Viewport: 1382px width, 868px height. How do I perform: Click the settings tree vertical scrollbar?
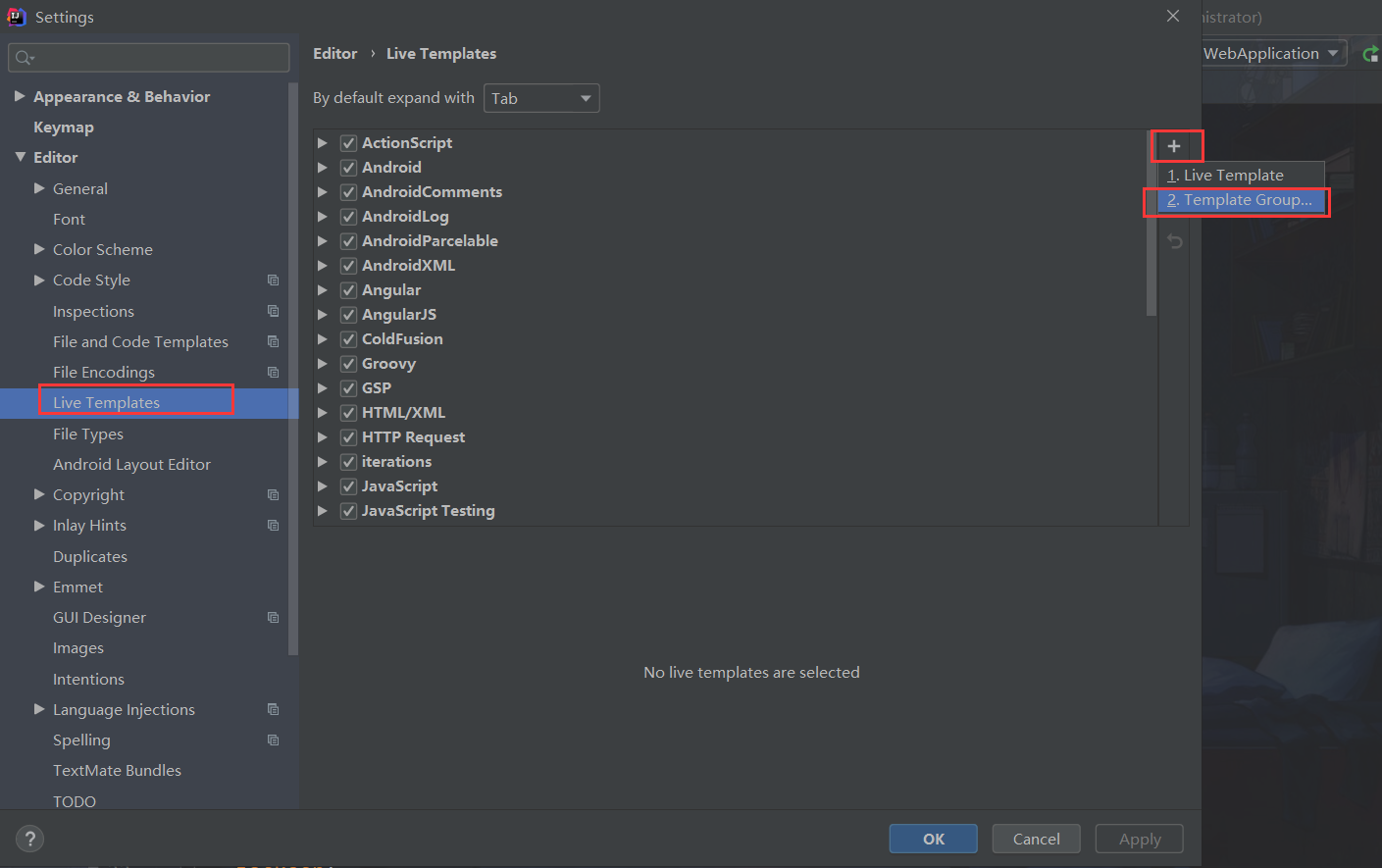(292, 368)
